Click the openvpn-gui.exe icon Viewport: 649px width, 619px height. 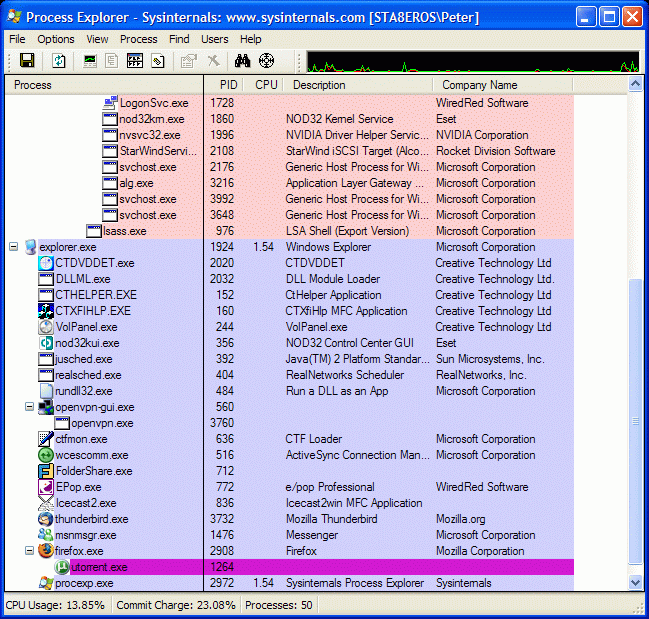tap(46, 407)
